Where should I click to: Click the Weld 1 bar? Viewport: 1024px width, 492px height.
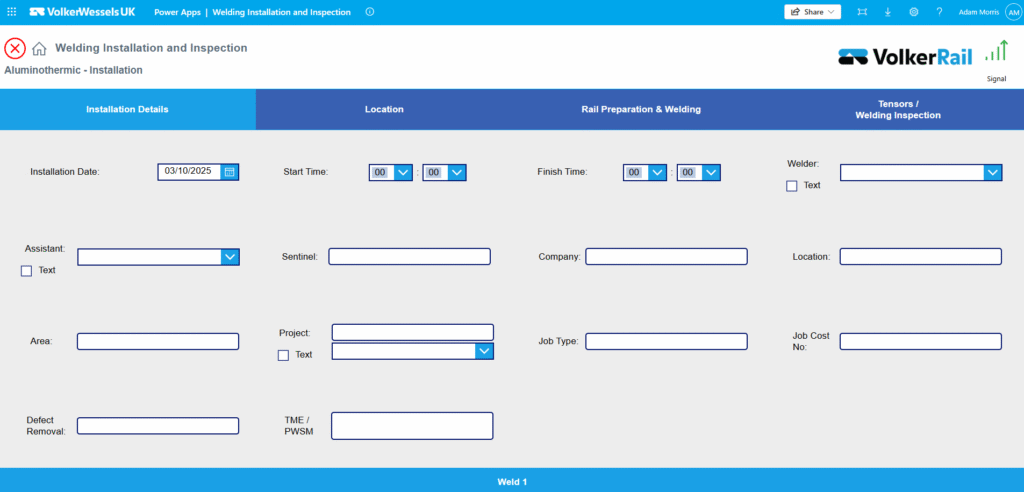(x=512, y=481)
